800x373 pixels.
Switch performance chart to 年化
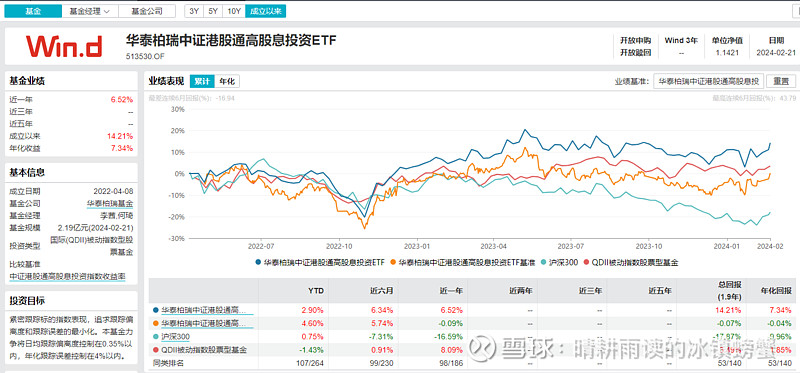point(227,81)
